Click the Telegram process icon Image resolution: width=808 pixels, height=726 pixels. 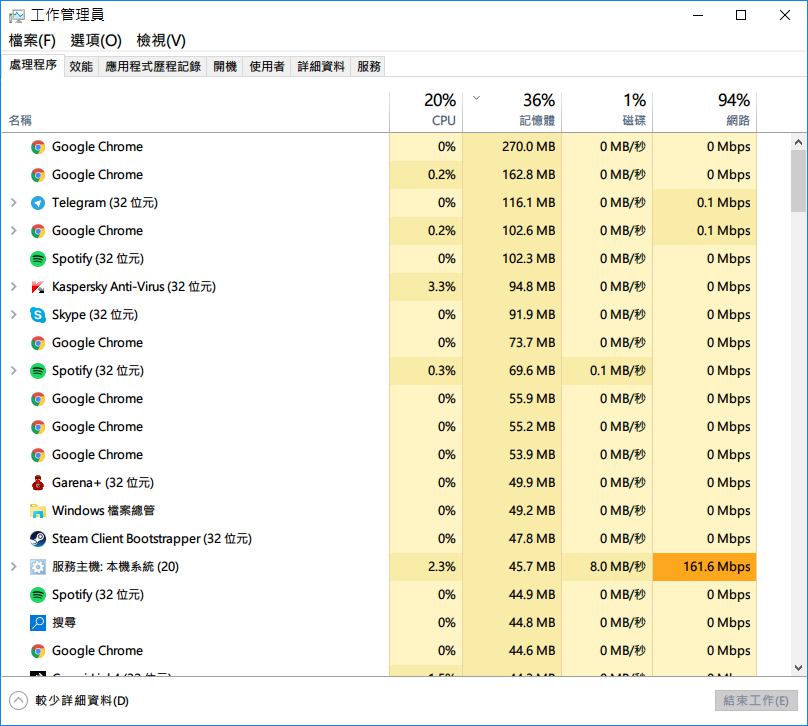[38, 203]
